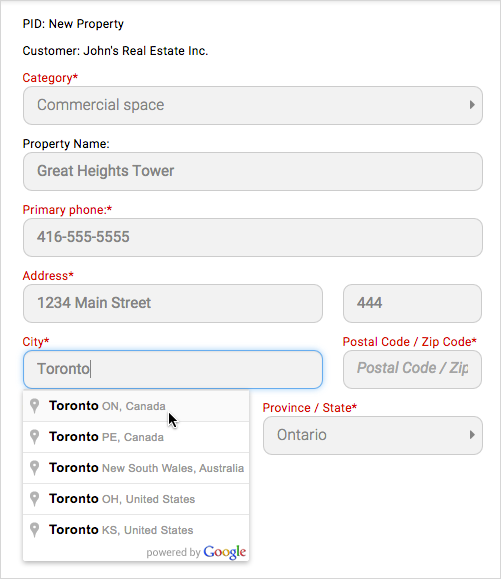Click map pin icon beside Toronto OH, United States
501x579 pixels.
[34, 499]
